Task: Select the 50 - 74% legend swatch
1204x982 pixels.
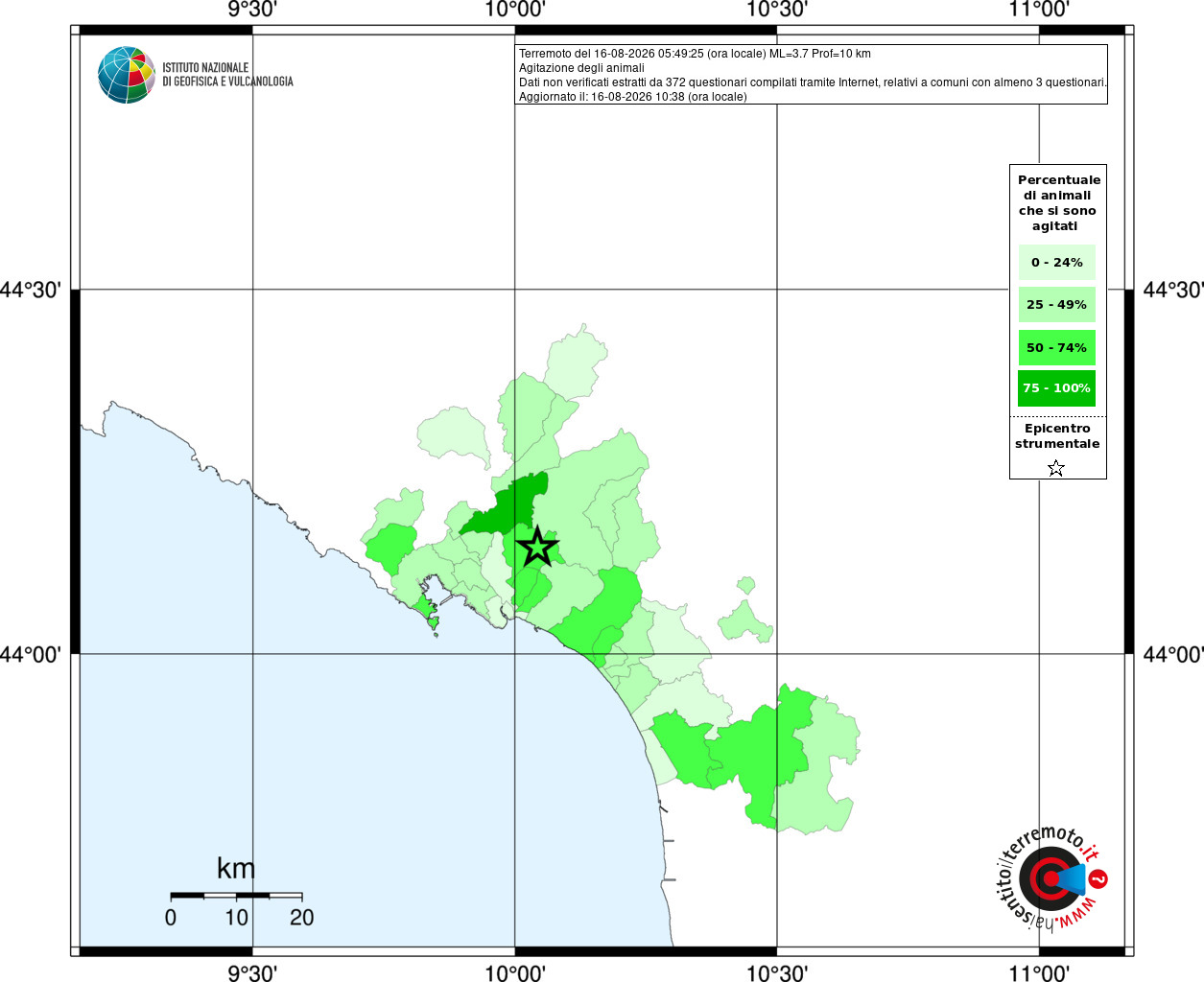Action: point(1056,348)
